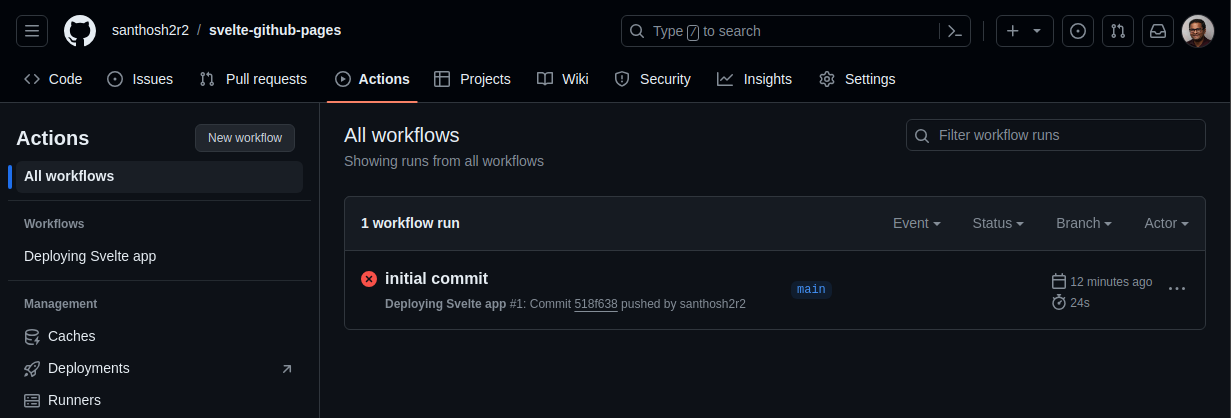
Task: Click the filter search magnifier icon
Action: (x=922, y=135)
